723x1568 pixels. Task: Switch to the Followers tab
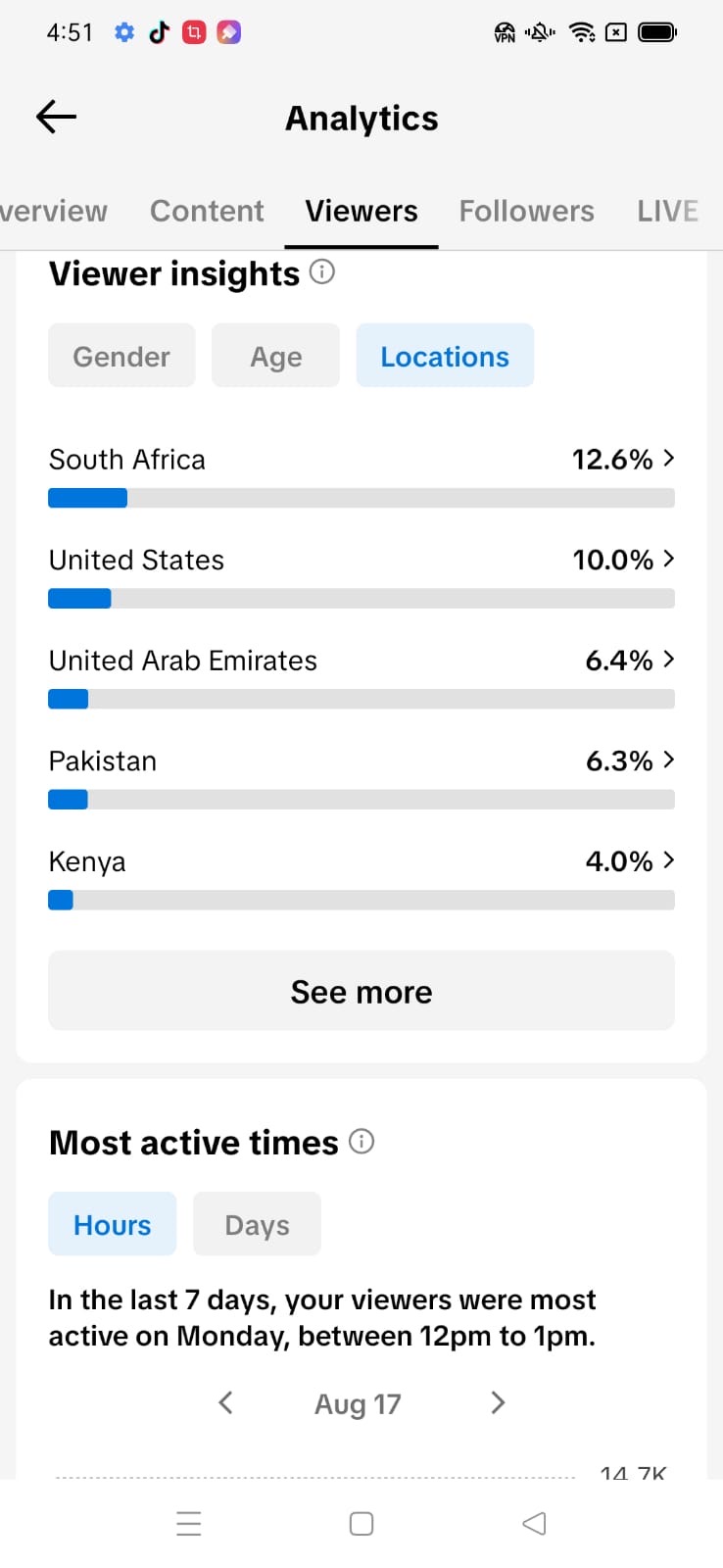pyautogui.click(x=527, y=211)
